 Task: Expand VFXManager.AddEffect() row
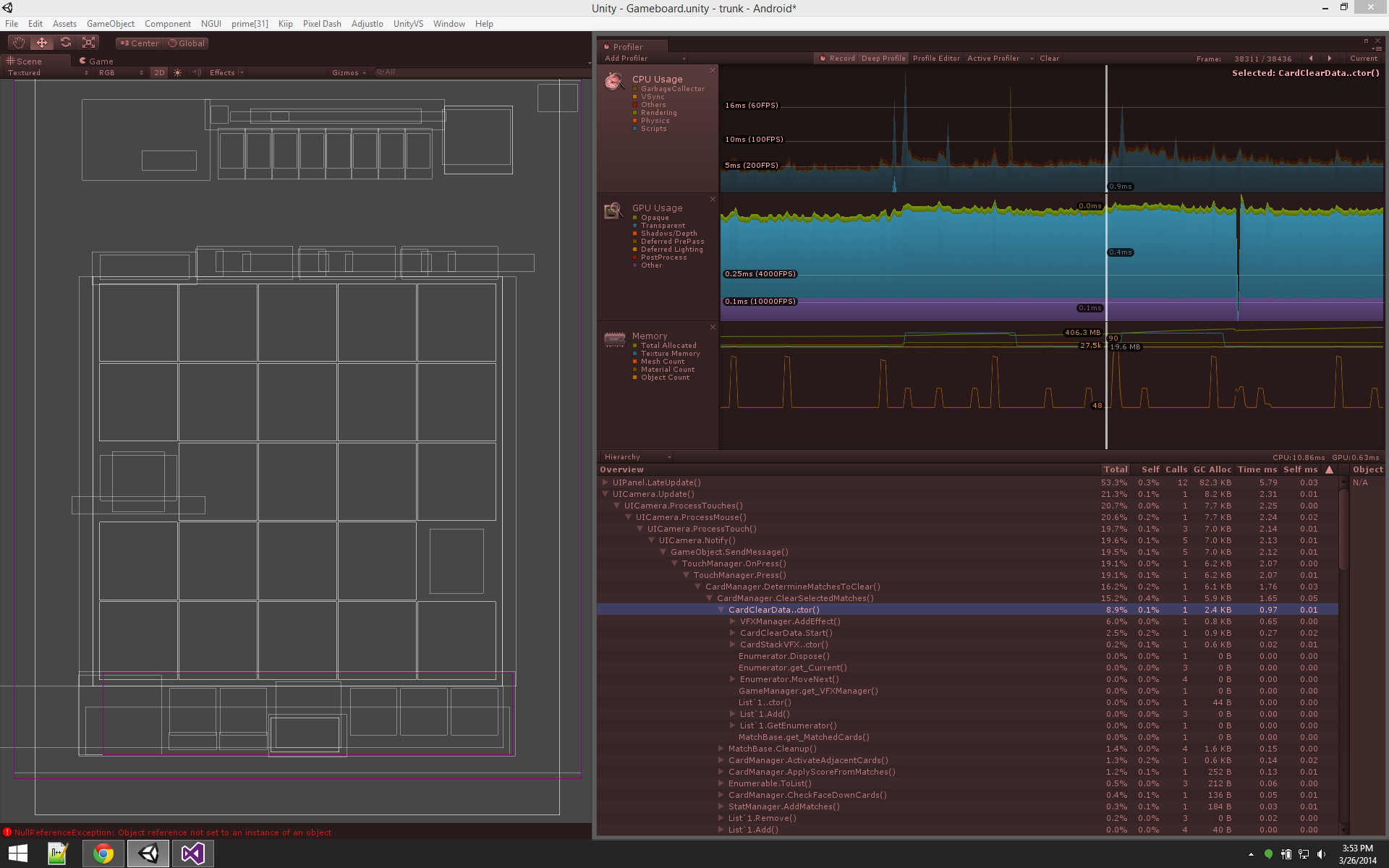click(x=733, y=621)
